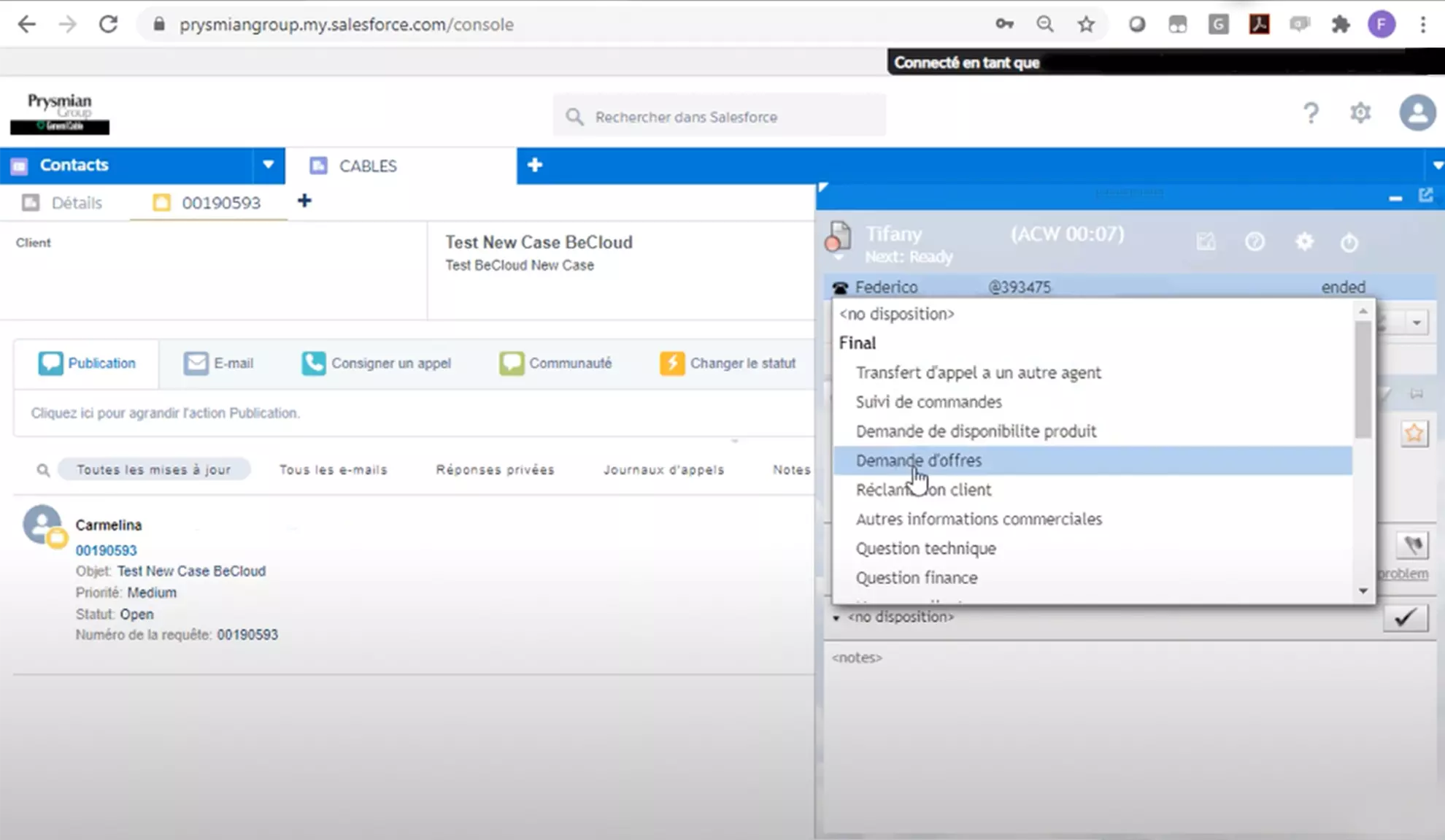Select Question technique disposition
The width and height of the screenshot is (1445, 840).
point(1093,548)
